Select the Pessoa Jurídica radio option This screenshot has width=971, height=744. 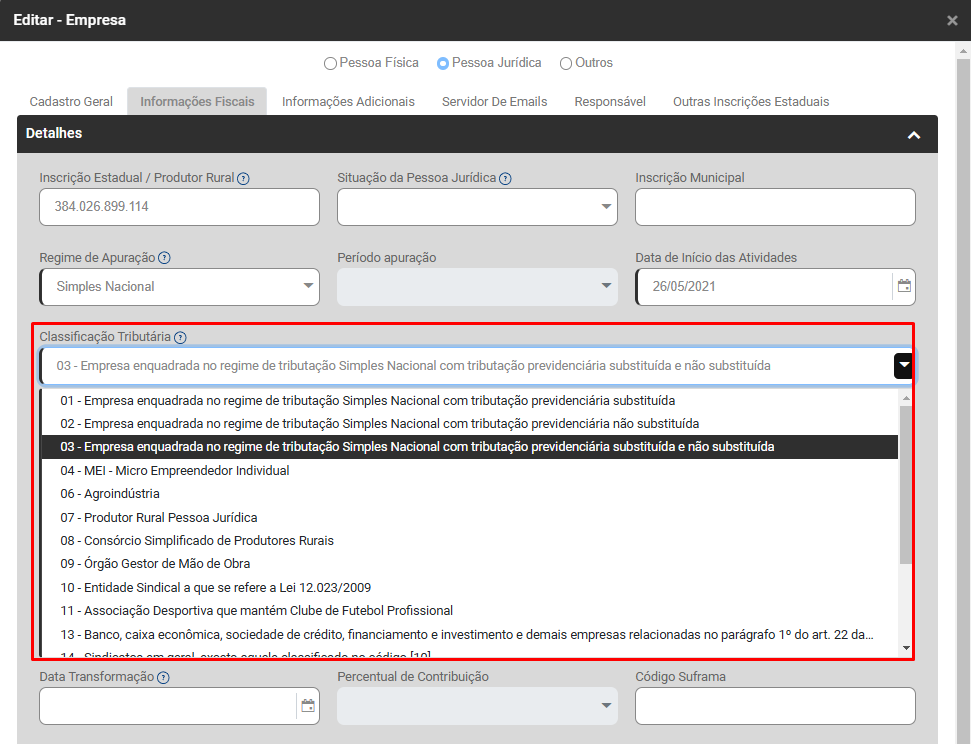tap(443, 64)
